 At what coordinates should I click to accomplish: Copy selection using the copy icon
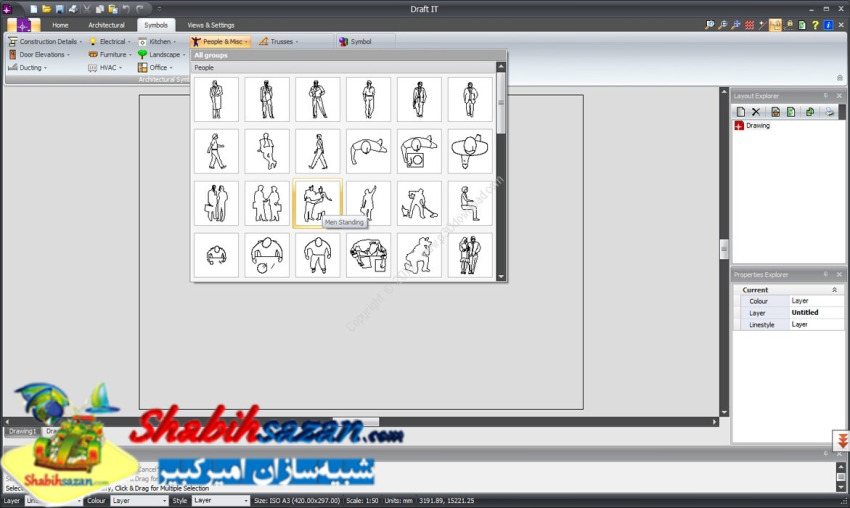[x=100, y=9]
